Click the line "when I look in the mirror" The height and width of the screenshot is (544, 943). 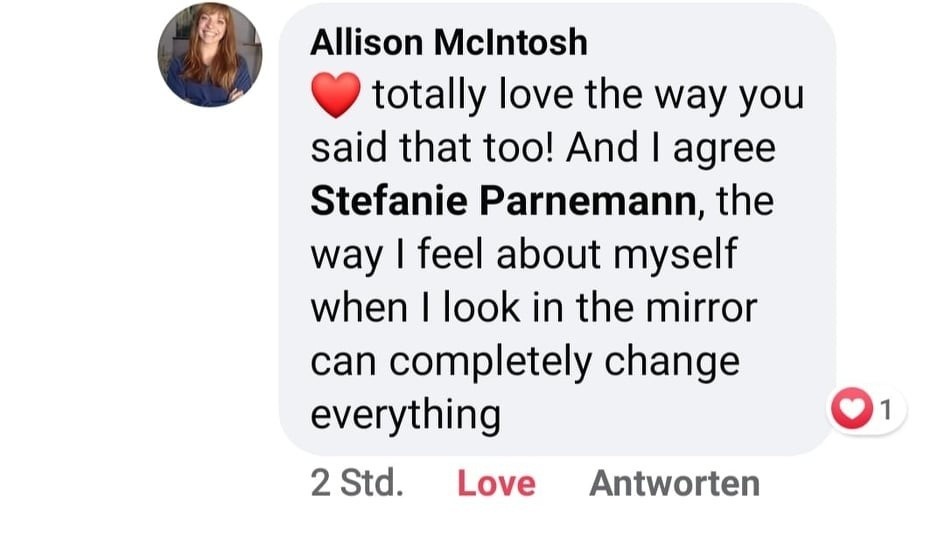point(534,307)
